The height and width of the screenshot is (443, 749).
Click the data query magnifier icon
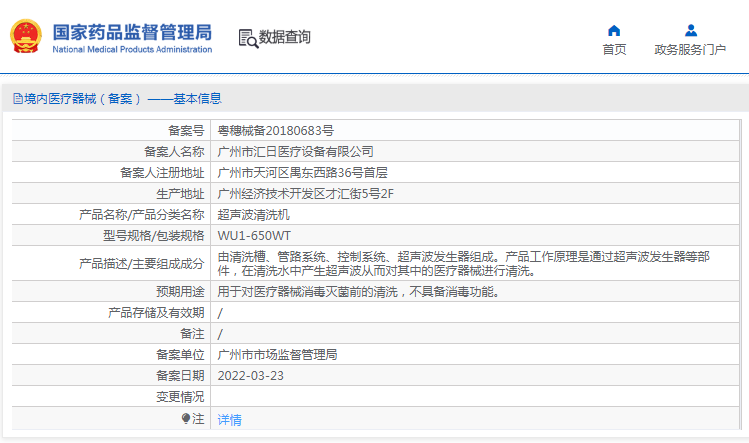(x=248, y=38)
